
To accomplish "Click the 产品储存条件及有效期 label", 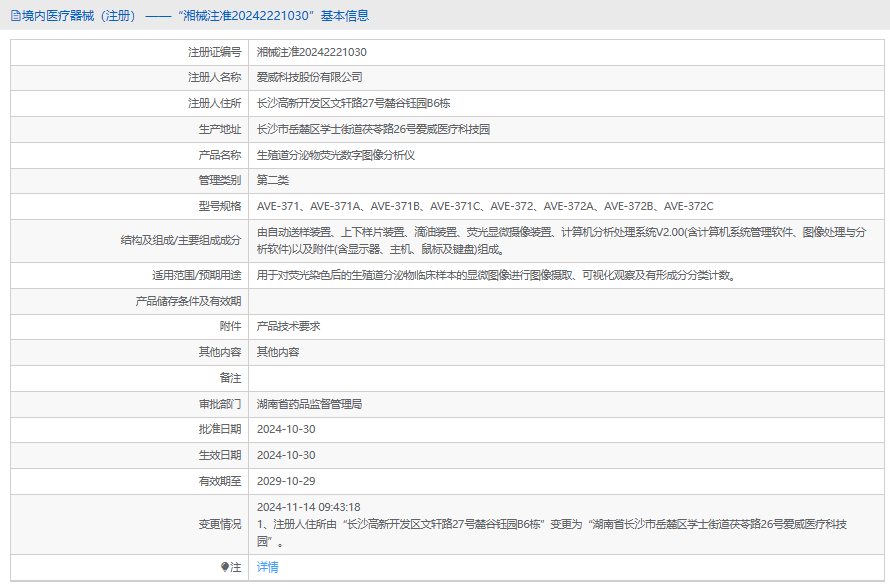I will (x=188, y=301).
